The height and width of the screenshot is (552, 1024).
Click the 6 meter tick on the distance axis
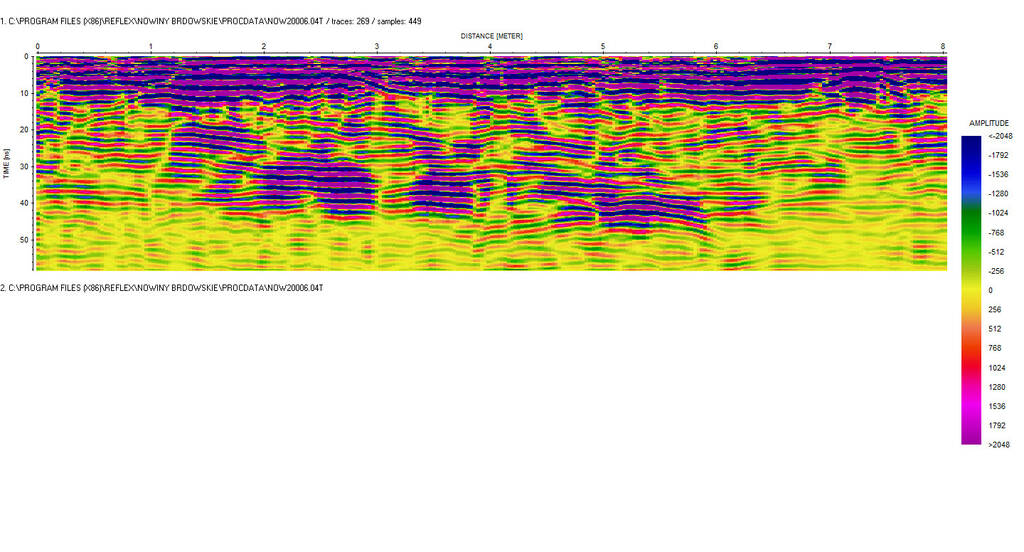point(716,47)
